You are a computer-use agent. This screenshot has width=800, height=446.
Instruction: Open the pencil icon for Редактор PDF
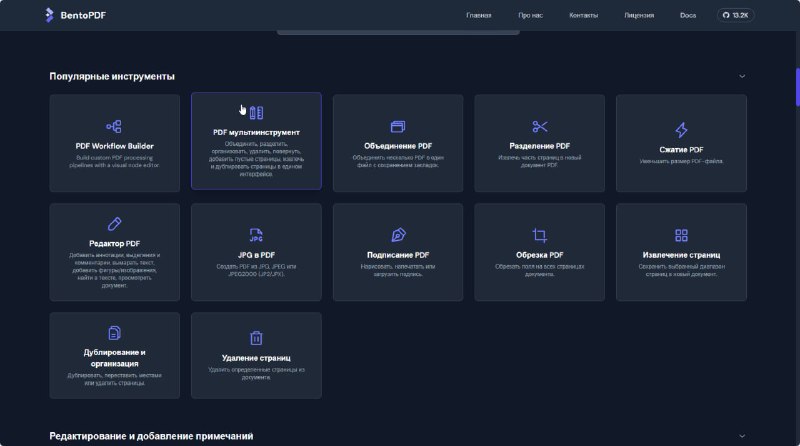pos(114,224)
